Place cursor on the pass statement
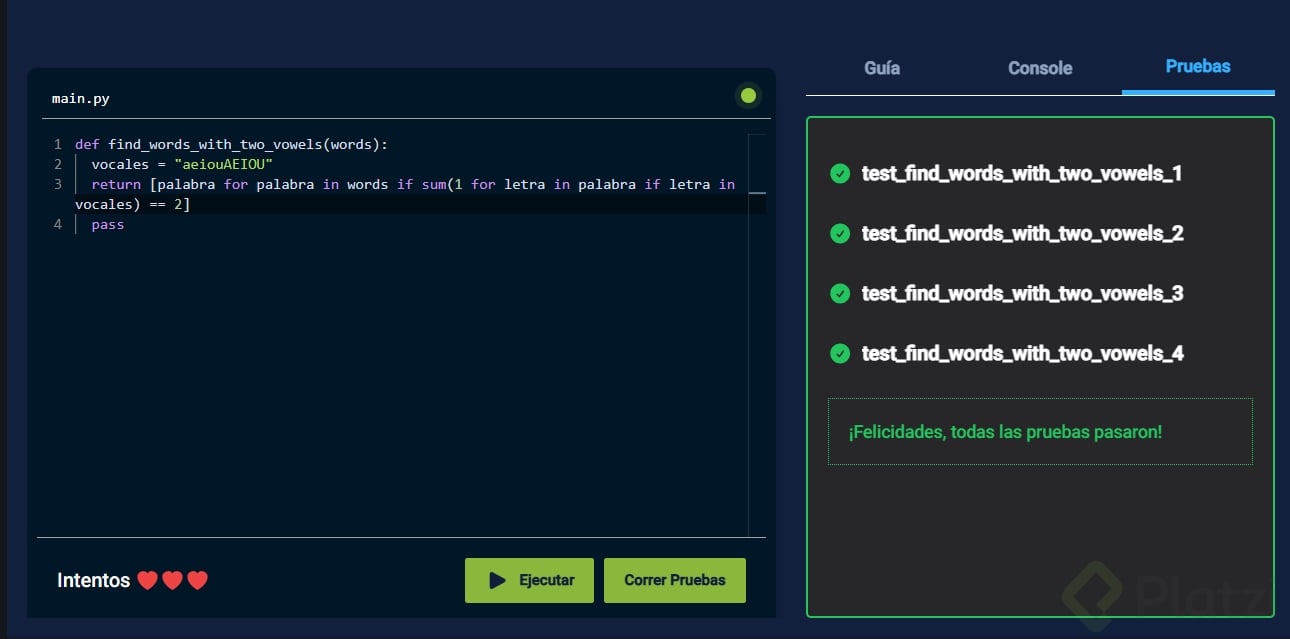The height and width of the screenshot is (639, 1290). [108, 225]
